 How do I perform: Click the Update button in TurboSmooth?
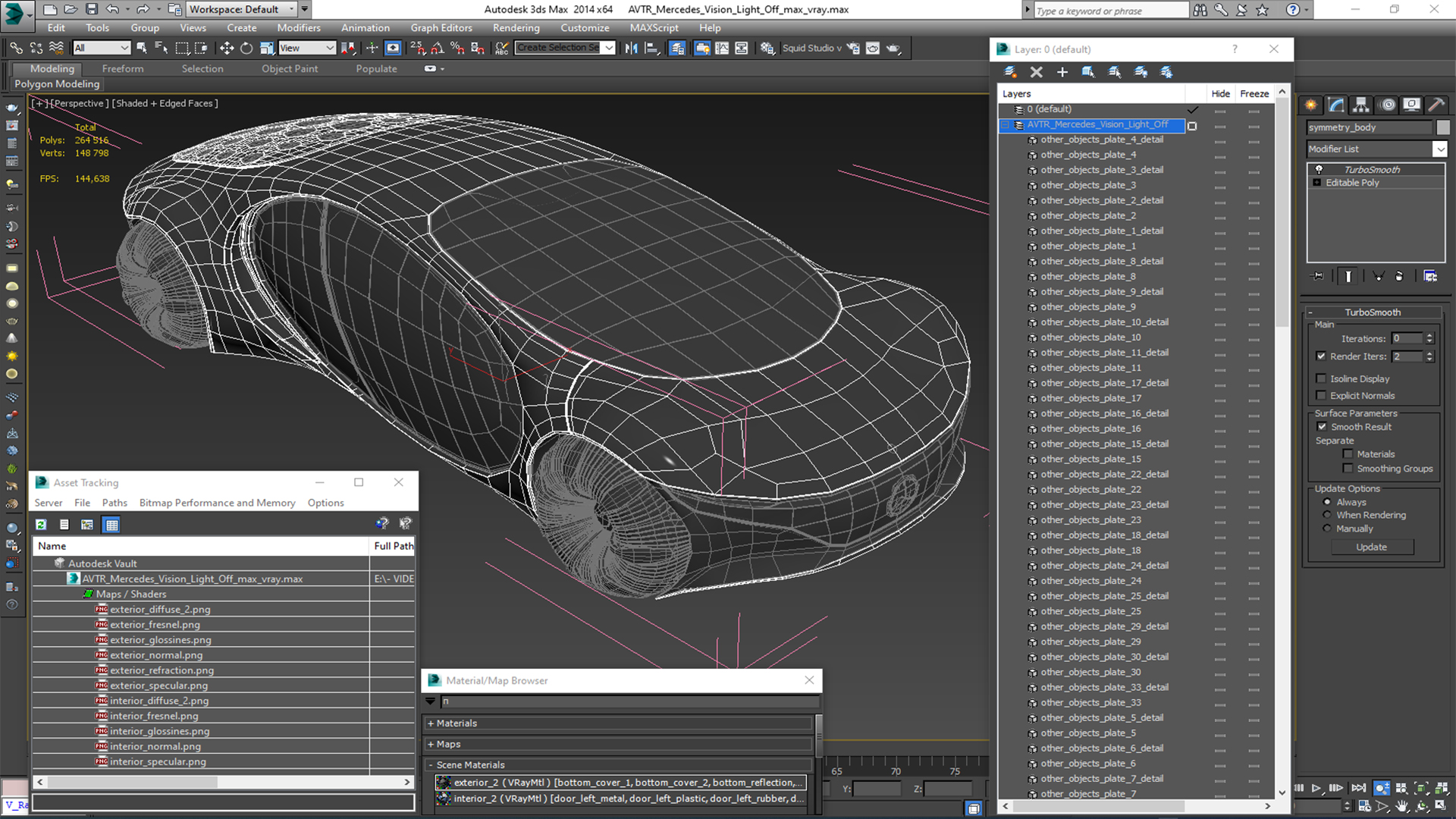click(1371, 547)
